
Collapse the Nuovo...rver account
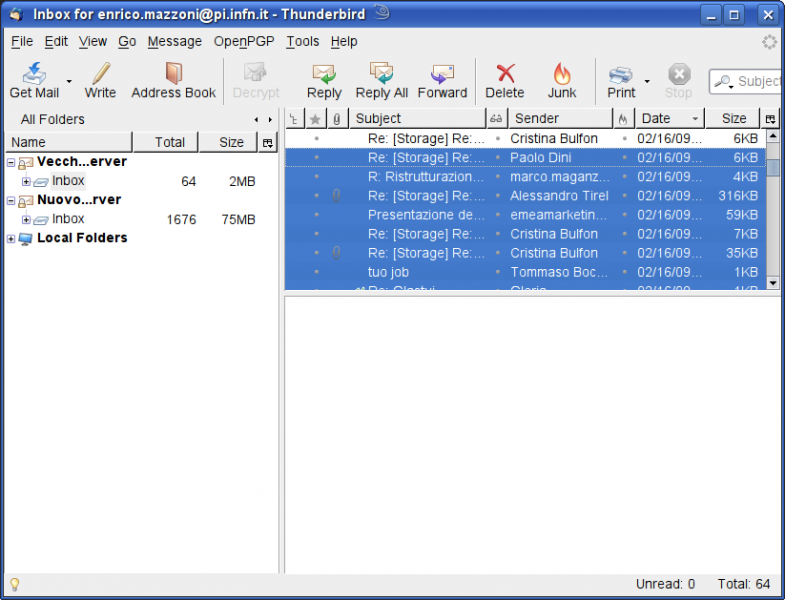pos(11,200)
